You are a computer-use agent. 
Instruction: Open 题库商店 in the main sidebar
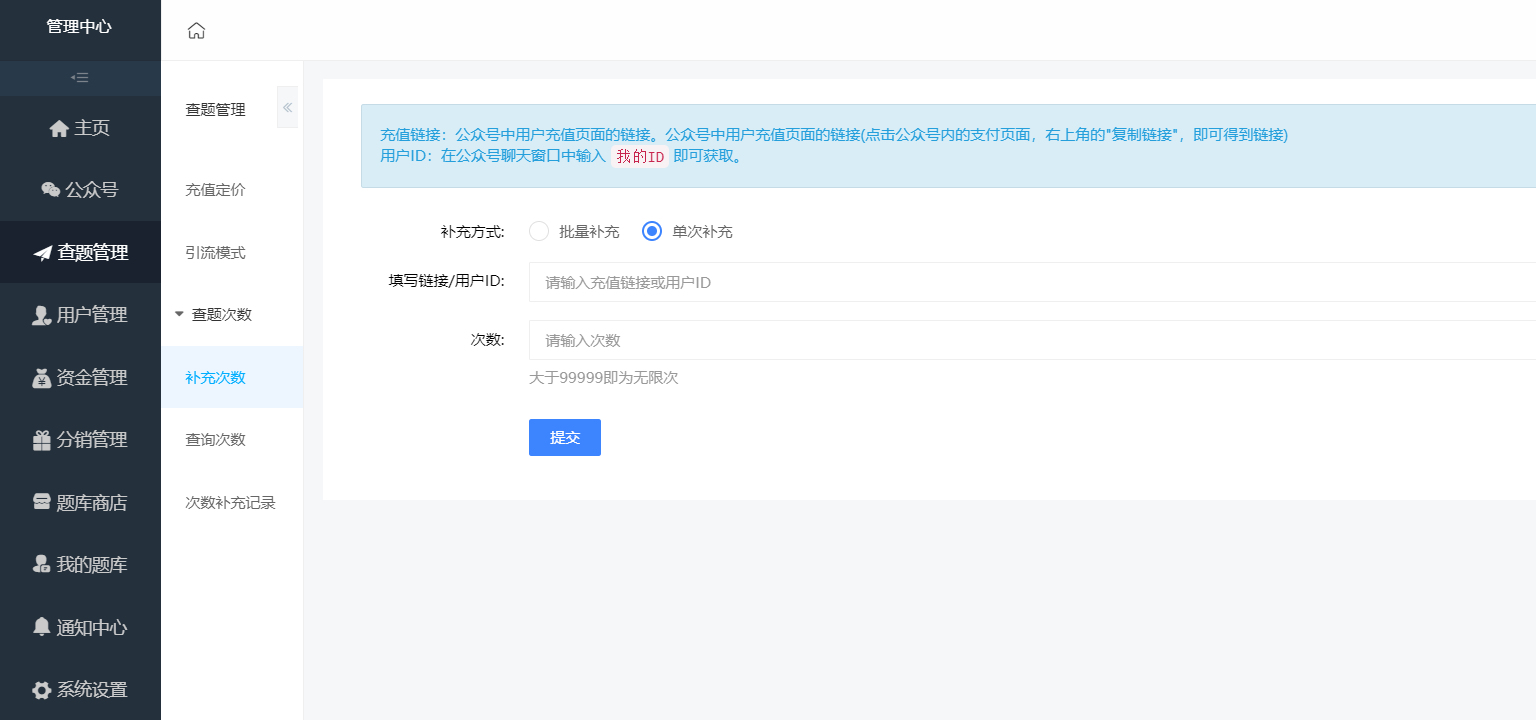point(80,503)
